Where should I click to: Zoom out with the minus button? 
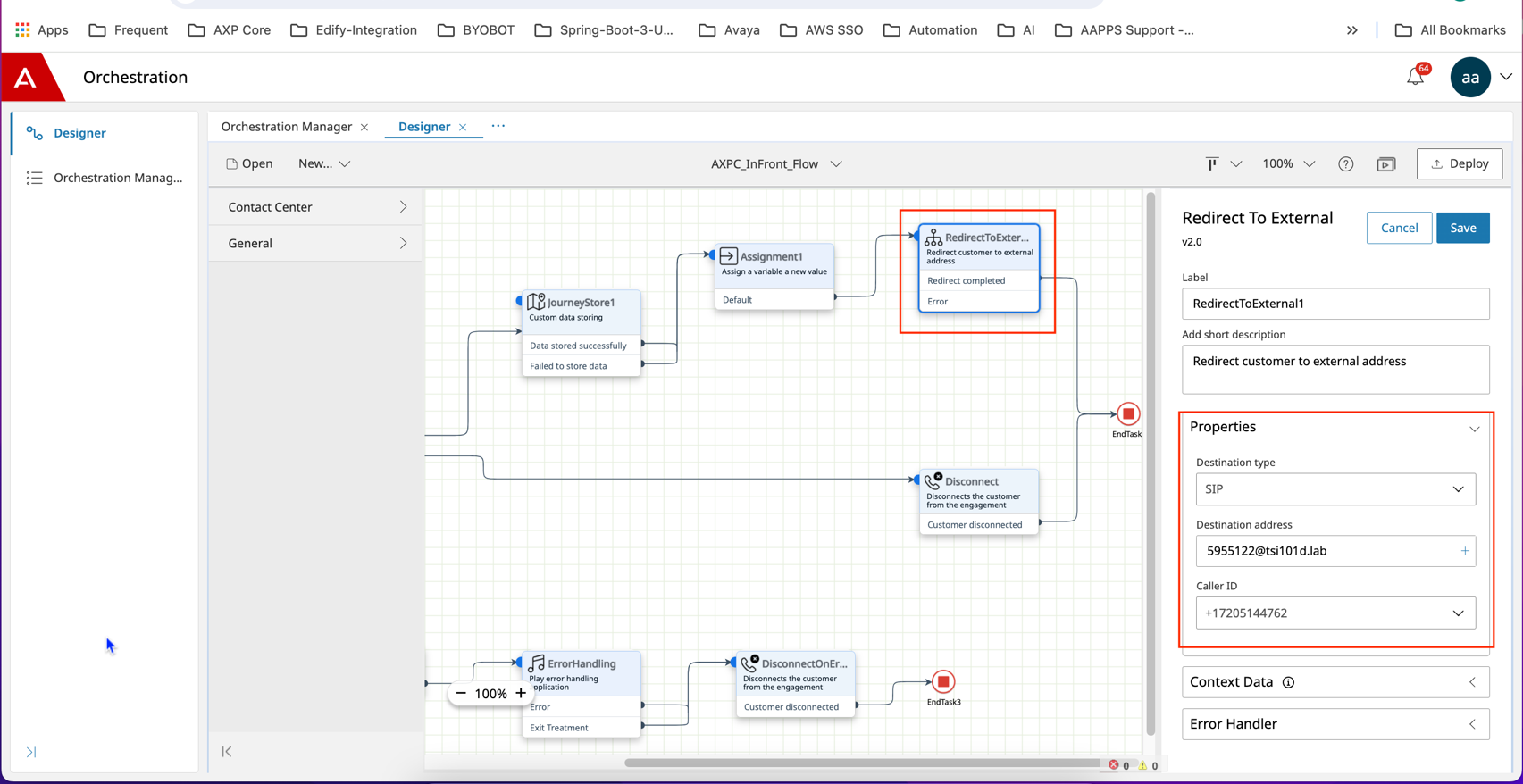(461, 693)
